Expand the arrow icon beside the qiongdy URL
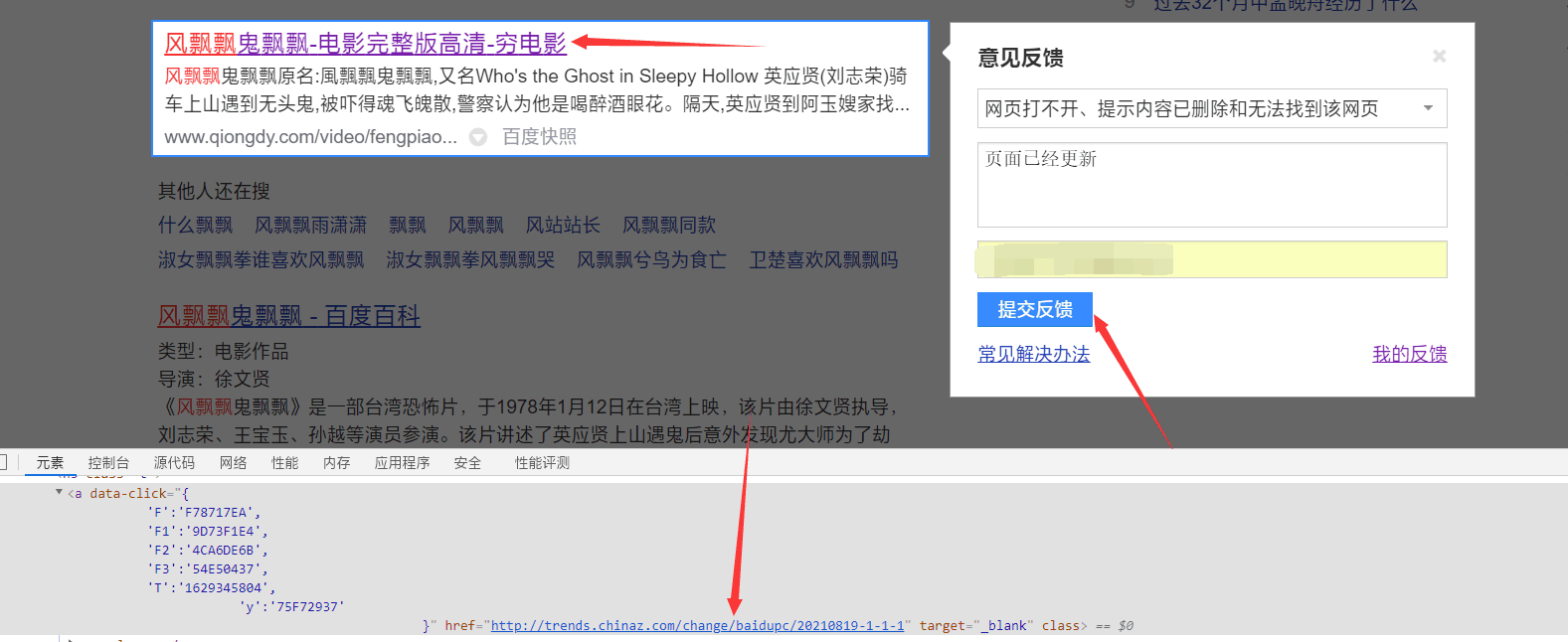This screenshot has width=1568, height=642. coord(478,137)
